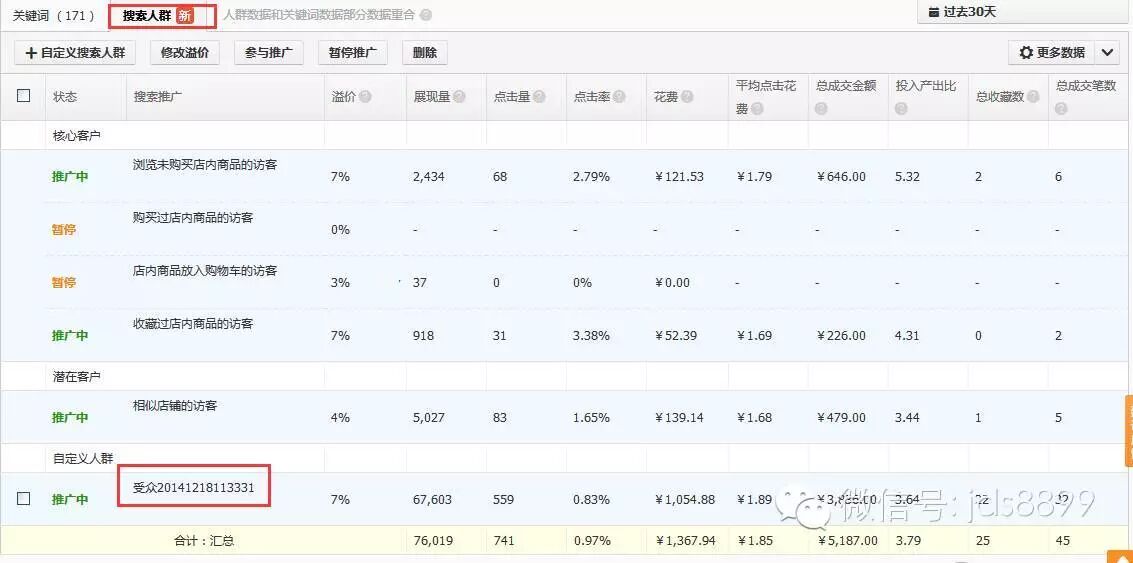Viewport: 1133px width, 563px height.
Task: Click 暂停 status of 店内商品放入购物车的访客
Action: pos(64,283)
